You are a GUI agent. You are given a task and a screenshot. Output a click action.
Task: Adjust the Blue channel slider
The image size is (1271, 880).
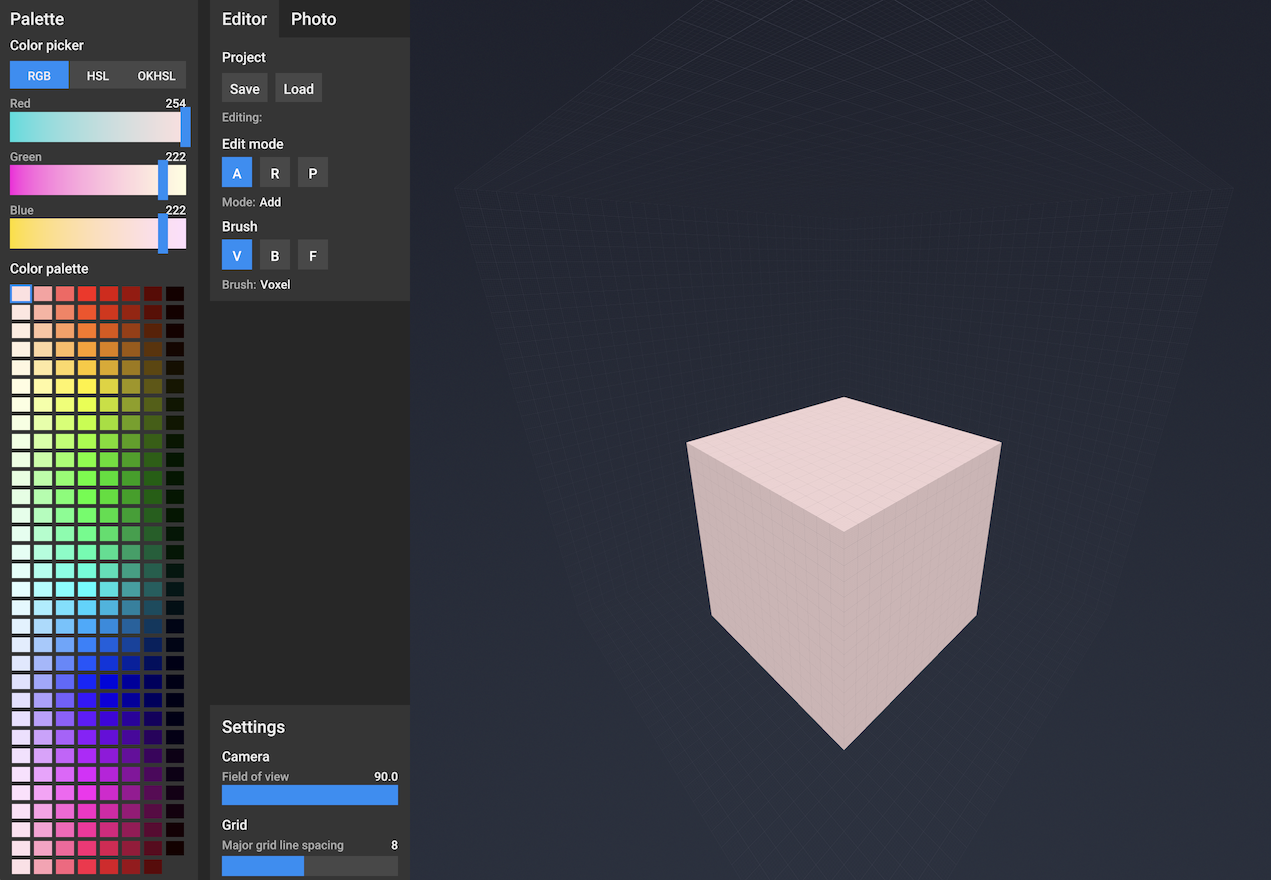pyautogui.click(x=98, y=233)
